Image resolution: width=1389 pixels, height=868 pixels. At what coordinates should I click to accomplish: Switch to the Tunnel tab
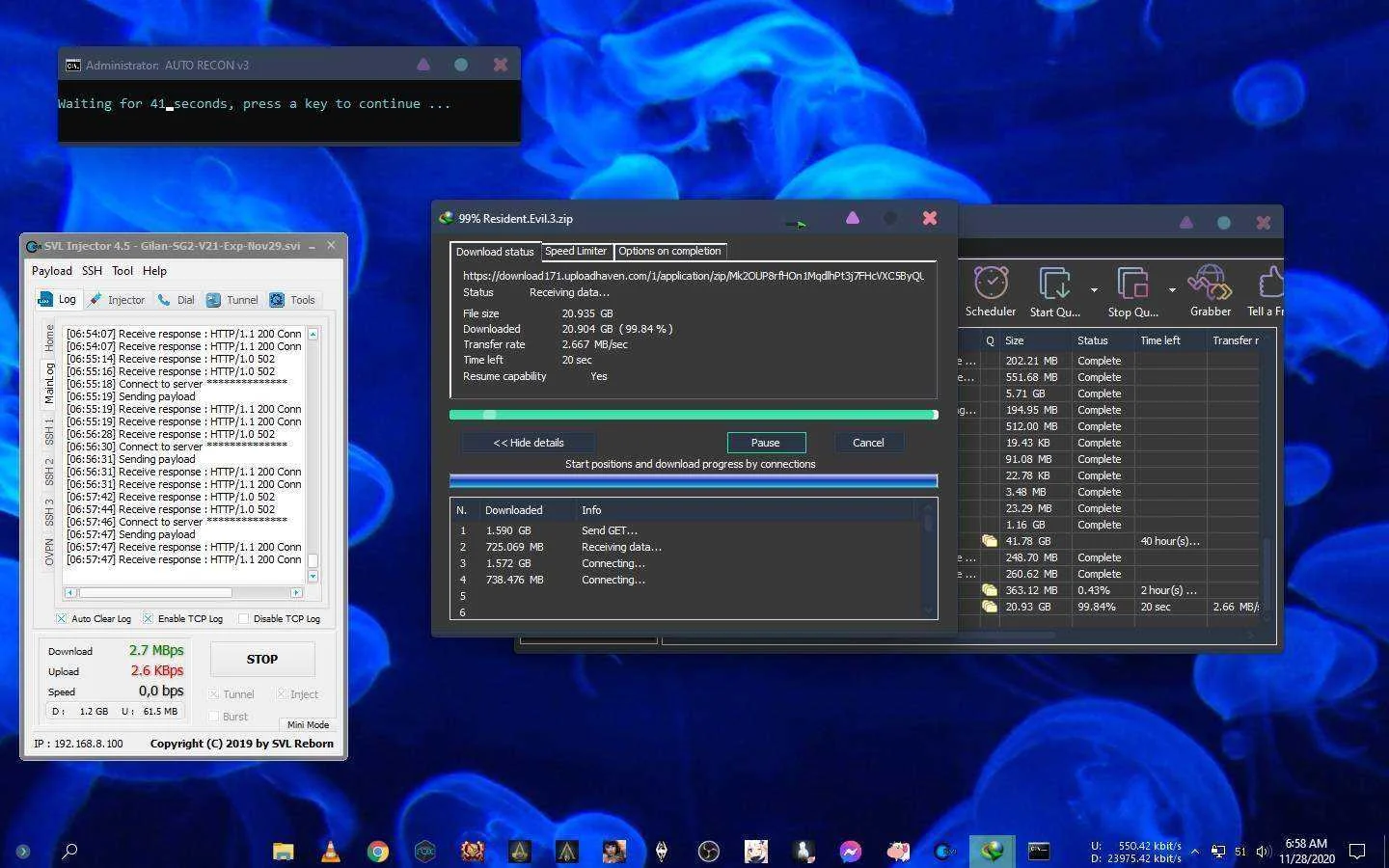(232, 300)
